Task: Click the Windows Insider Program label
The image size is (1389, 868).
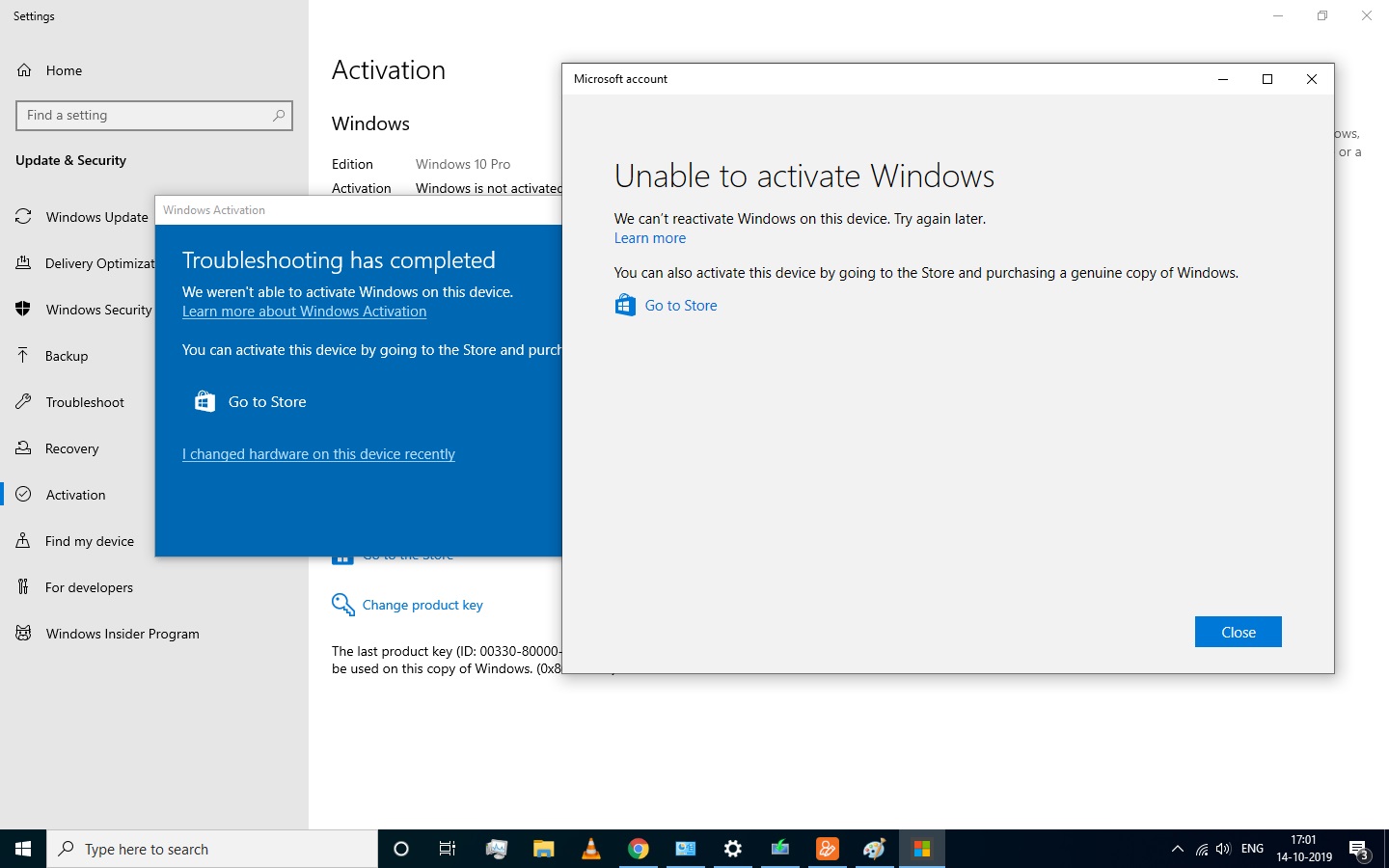Action: (123, 634)
